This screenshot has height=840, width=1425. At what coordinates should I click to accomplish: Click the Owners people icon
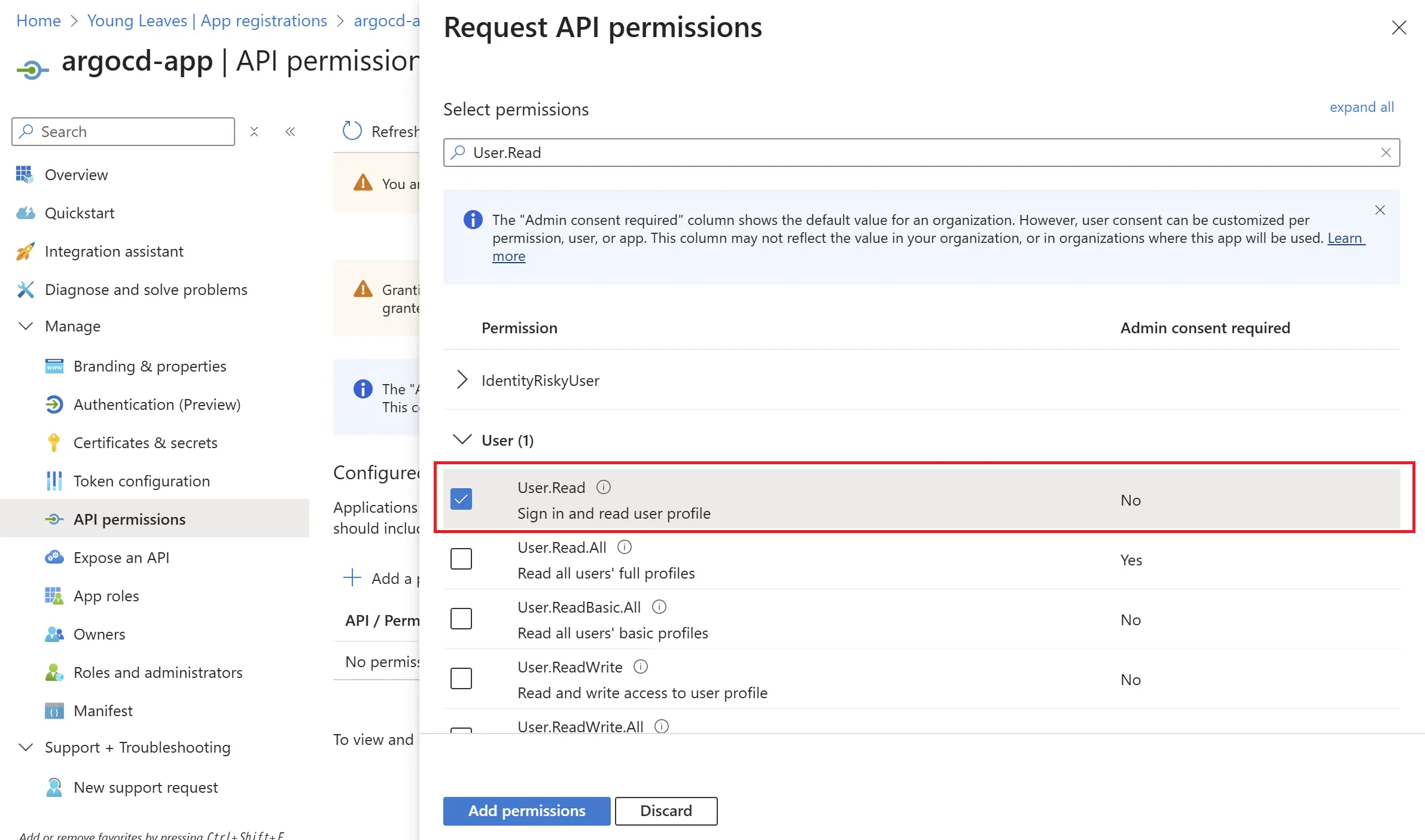pyautogui.click(x=54, y=634)
